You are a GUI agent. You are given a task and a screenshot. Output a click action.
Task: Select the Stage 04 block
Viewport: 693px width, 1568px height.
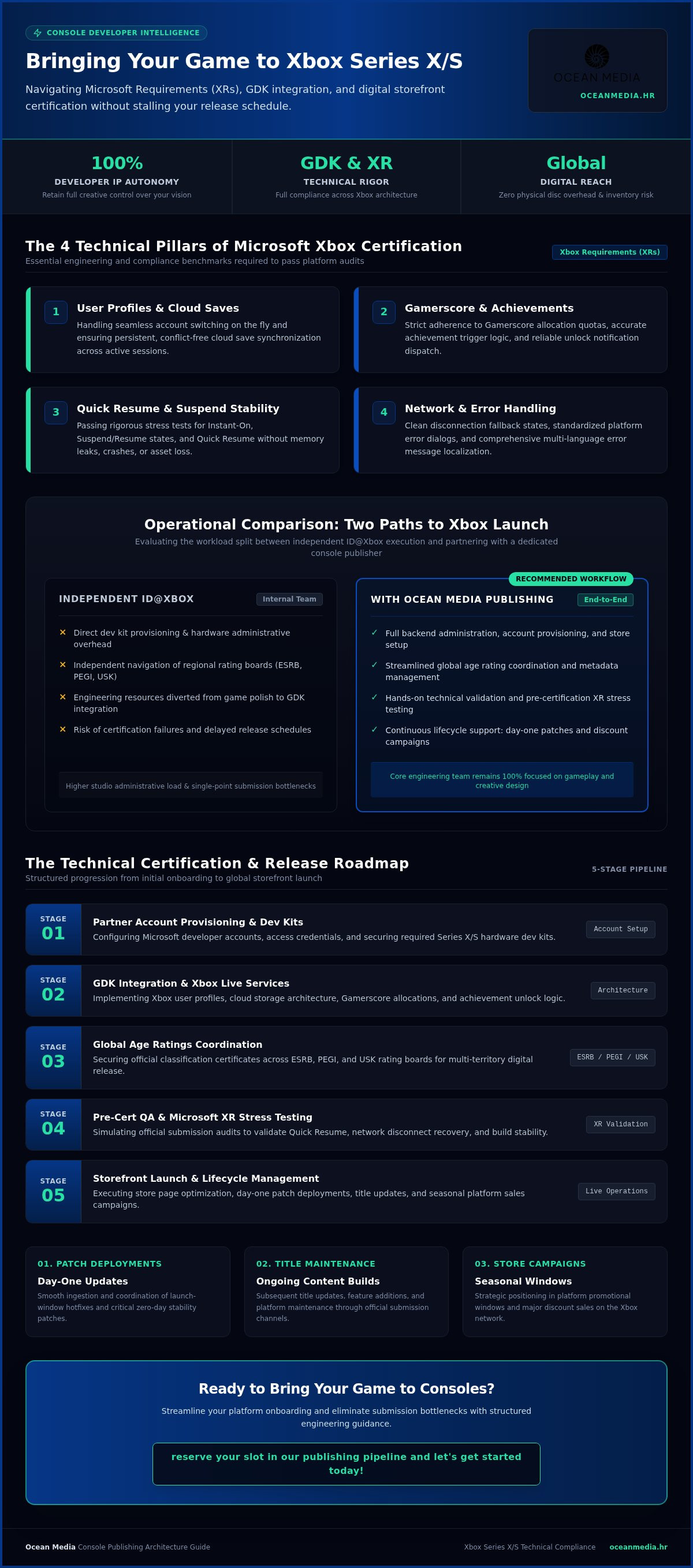54,1124
